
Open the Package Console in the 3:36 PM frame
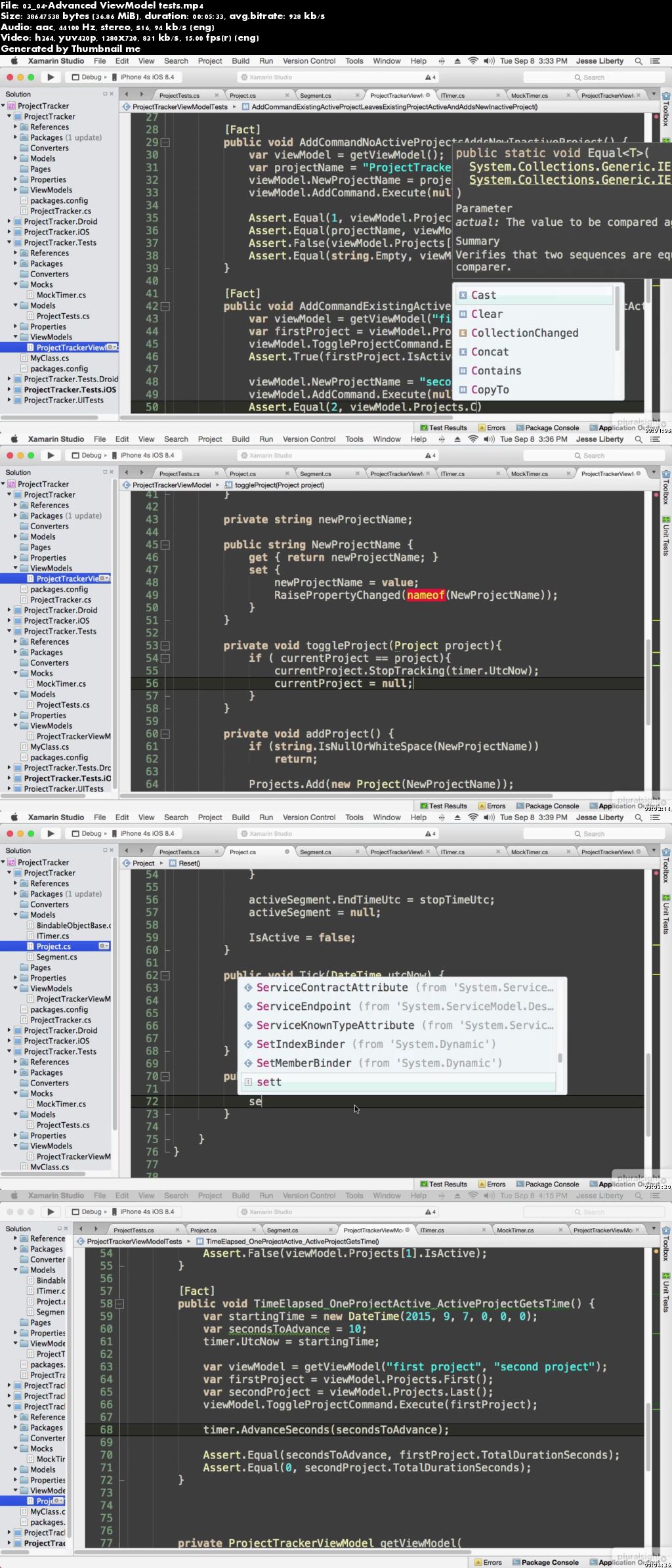point(547,806)
